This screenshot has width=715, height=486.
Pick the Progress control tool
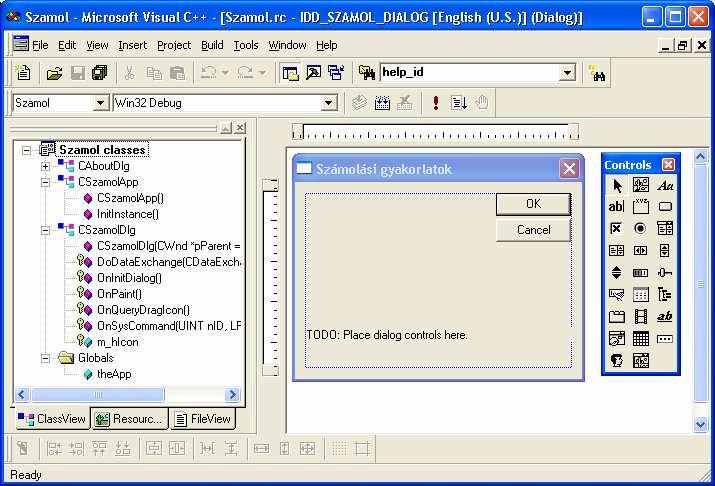pos(641,273)
